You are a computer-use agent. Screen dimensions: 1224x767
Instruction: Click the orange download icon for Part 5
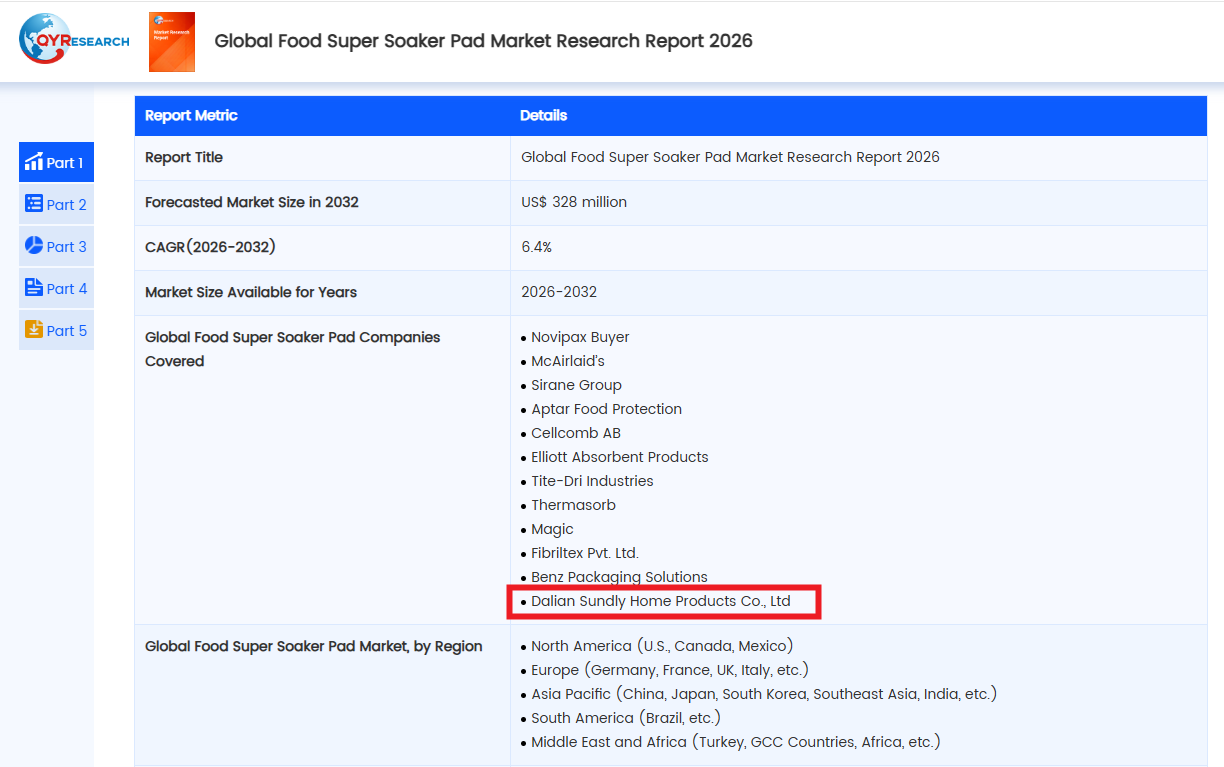click(x=34, y=330)
